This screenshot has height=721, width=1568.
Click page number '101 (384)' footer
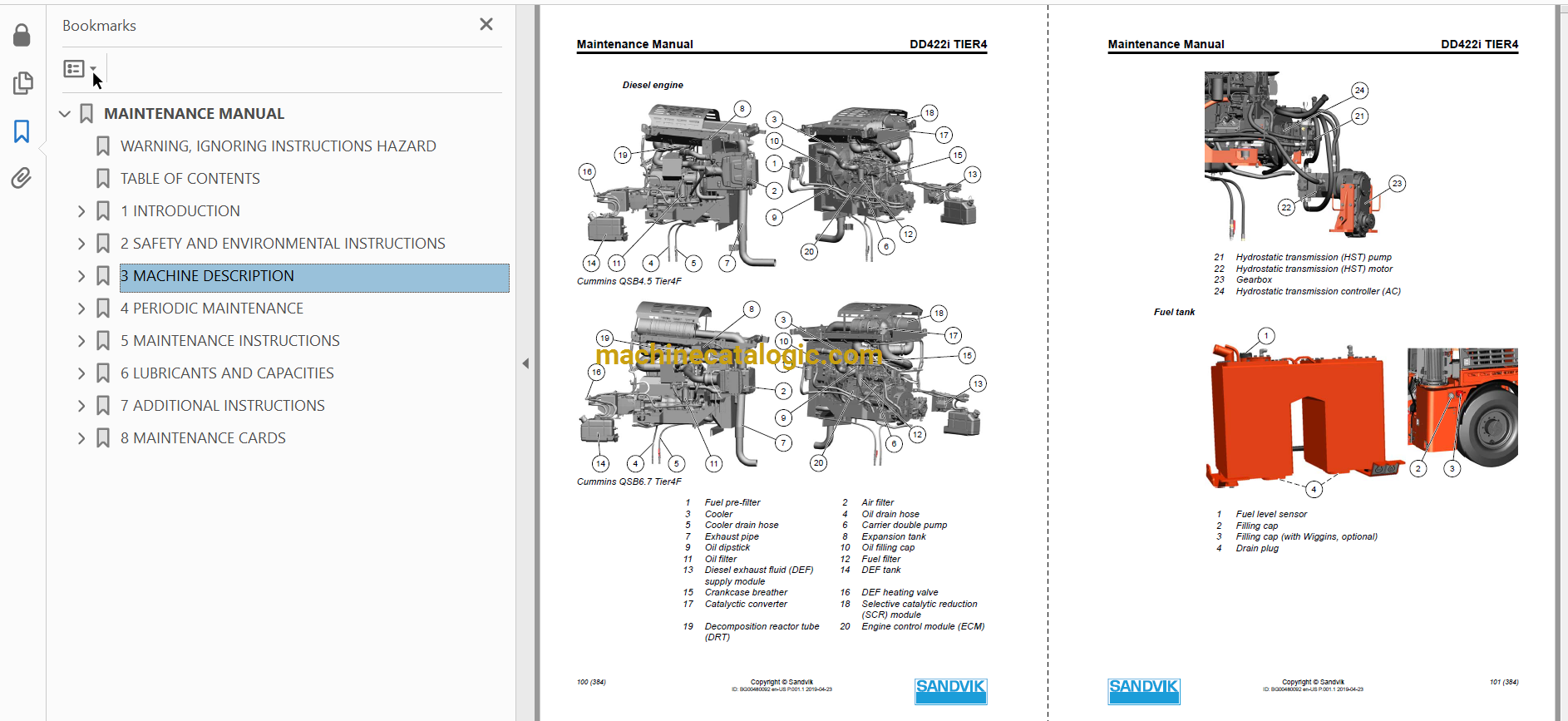[x=1504, y=682]
